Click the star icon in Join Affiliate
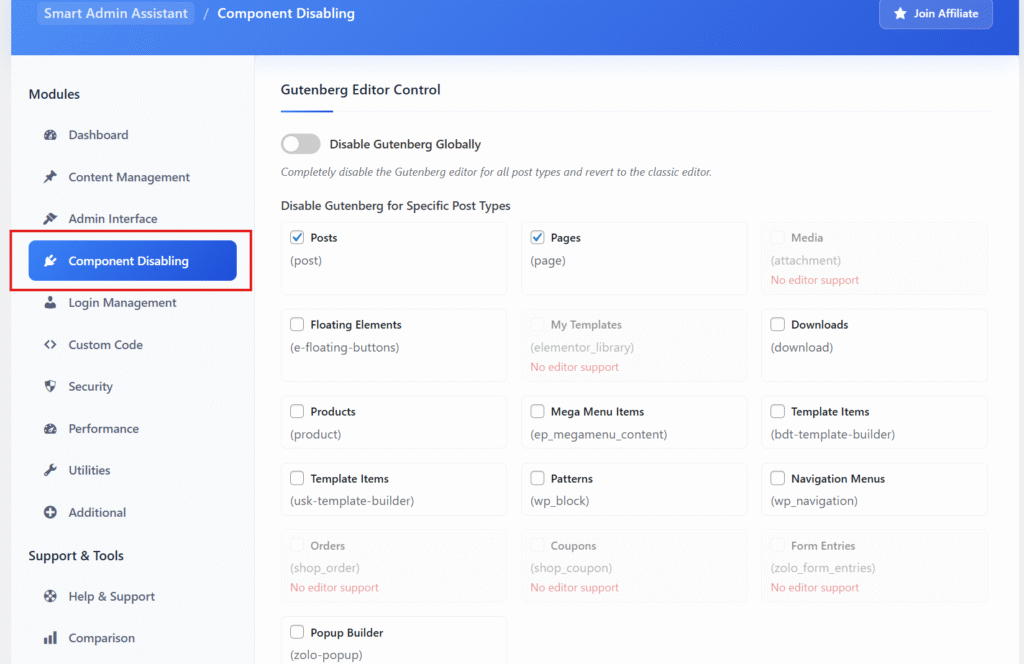Image resolution: width=1024 pixels, height=664 pixels. click(x=900, y=13)
